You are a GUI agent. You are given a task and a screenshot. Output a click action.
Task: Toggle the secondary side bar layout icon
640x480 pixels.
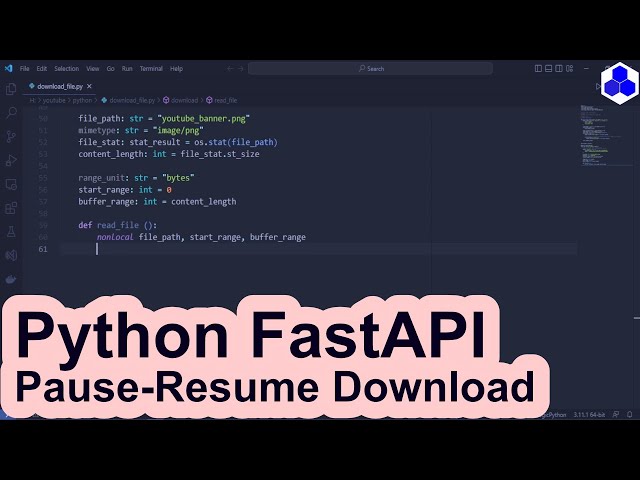(559, 69)
